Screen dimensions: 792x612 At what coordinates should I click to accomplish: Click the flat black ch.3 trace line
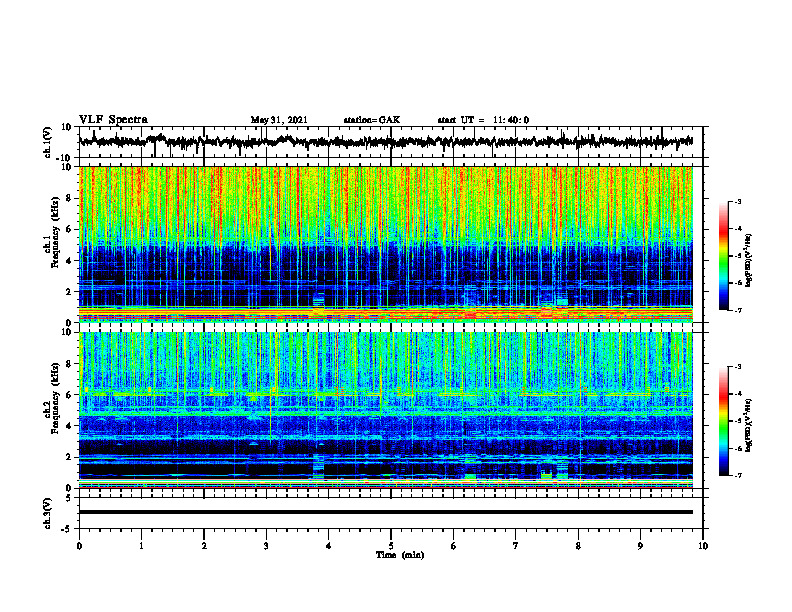(x=386, y=512)
